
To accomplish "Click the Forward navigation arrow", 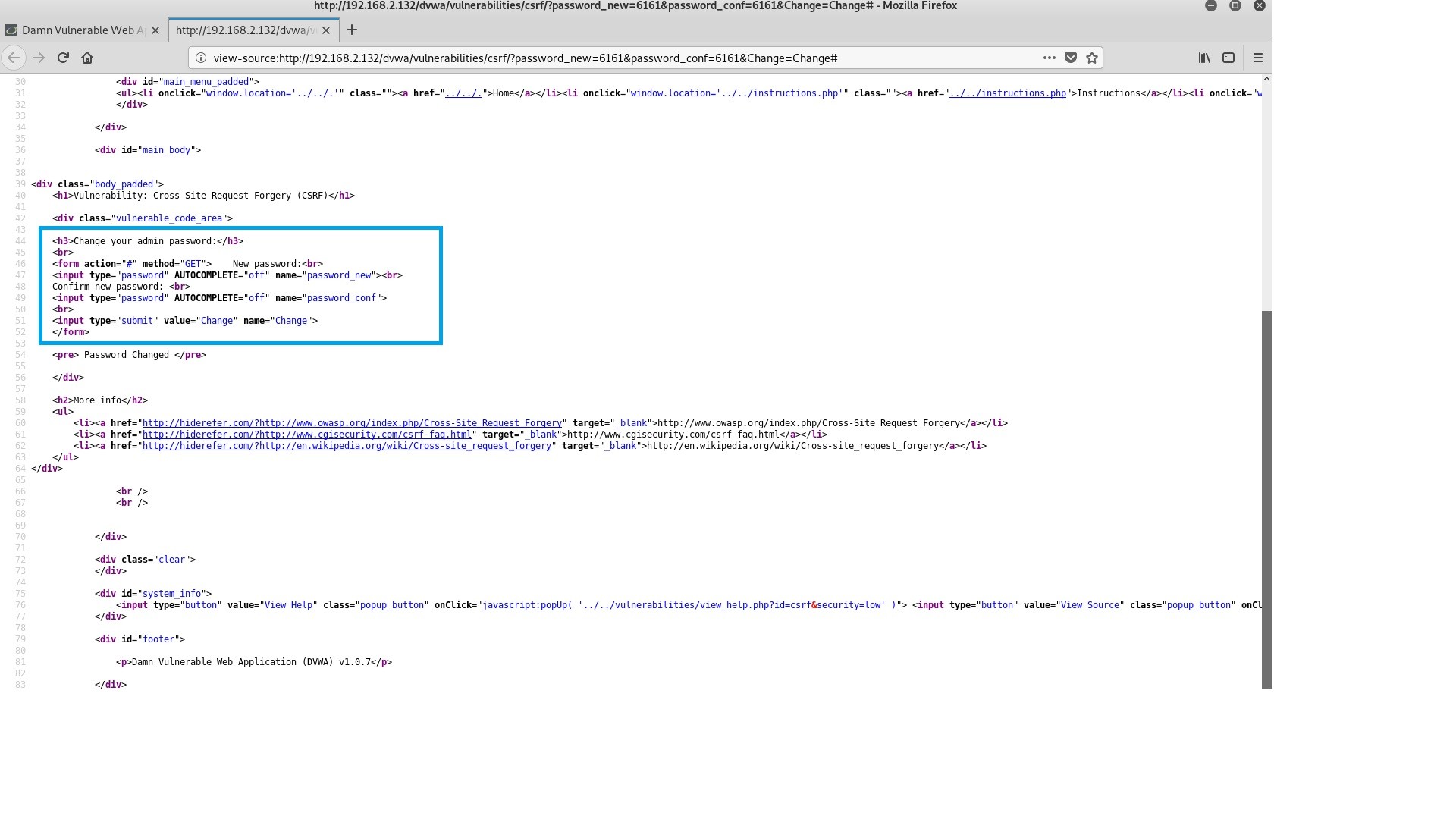I will (39, 58).
